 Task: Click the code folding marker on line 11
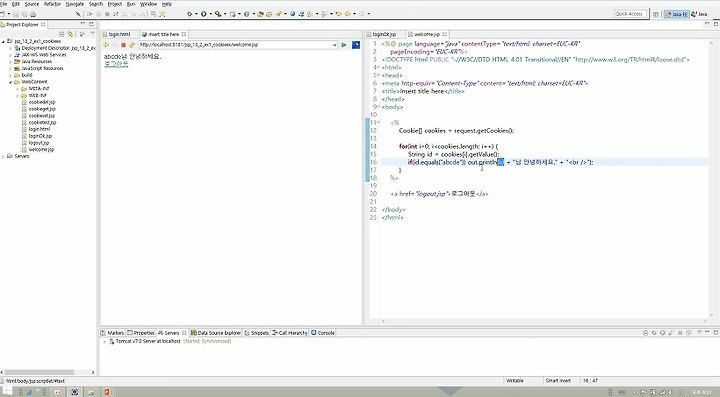(x=378, y=123)
